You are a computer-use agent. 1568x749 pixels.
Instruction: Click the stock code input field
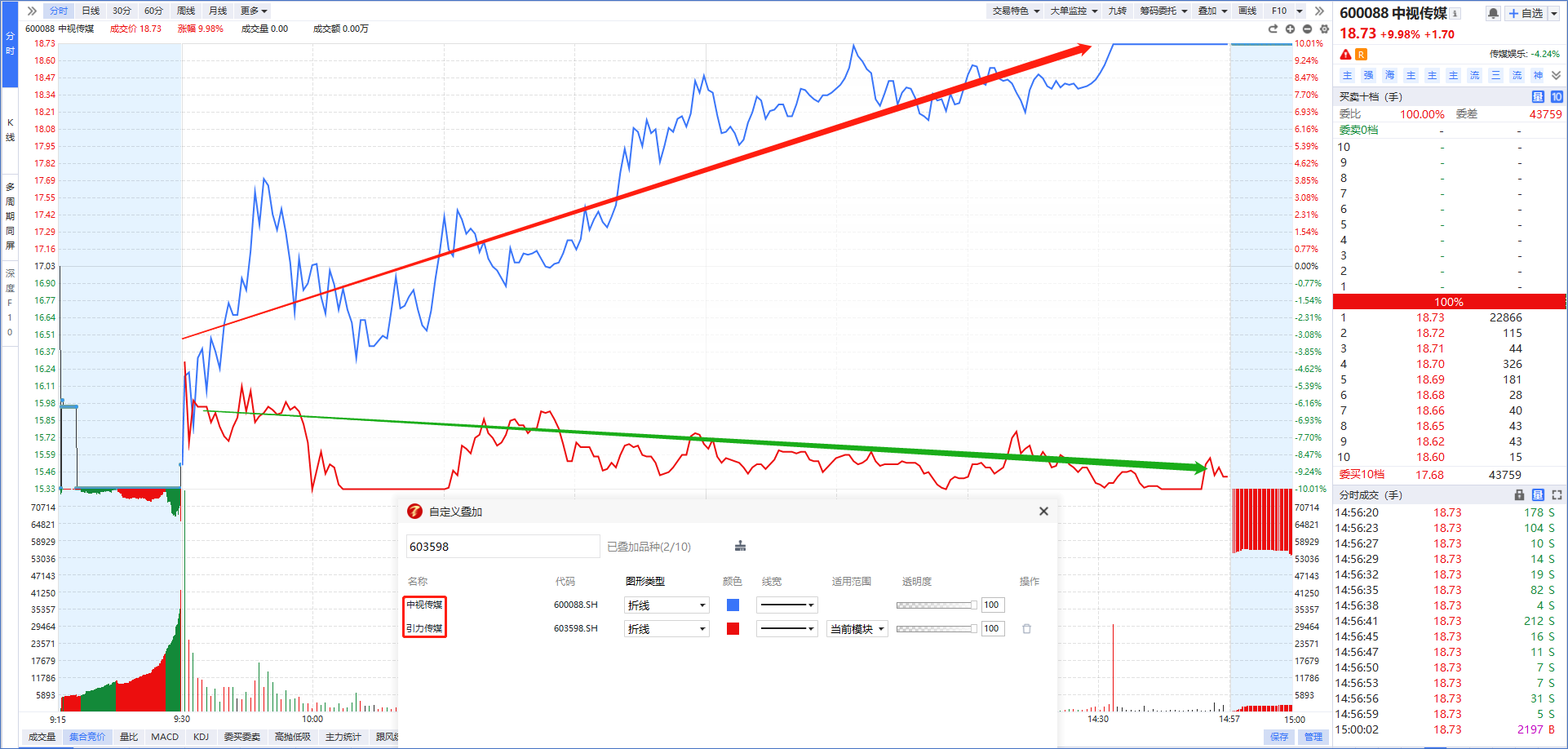pyautogui.click(x=503, y=547)
